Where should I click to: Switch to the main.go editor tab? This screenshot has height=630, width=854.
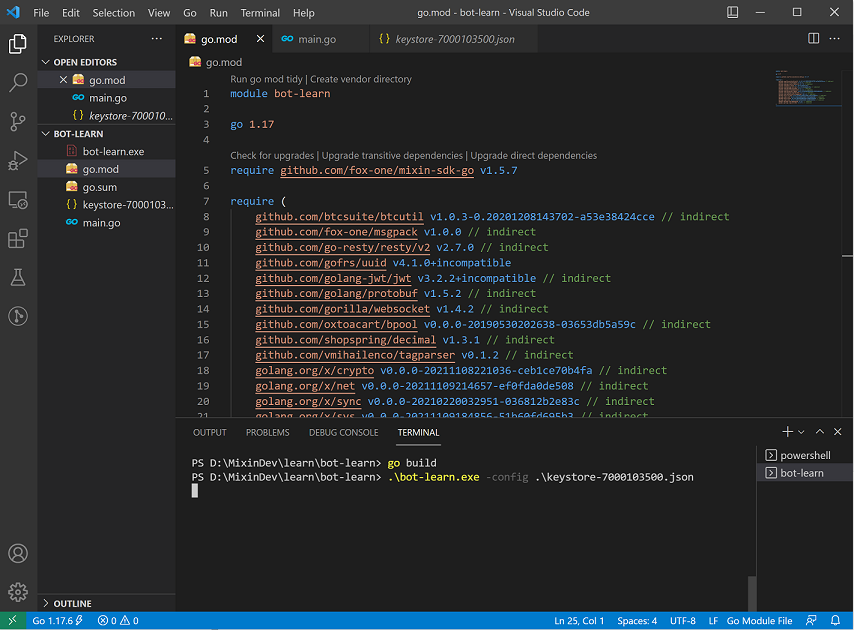[316, 39]
